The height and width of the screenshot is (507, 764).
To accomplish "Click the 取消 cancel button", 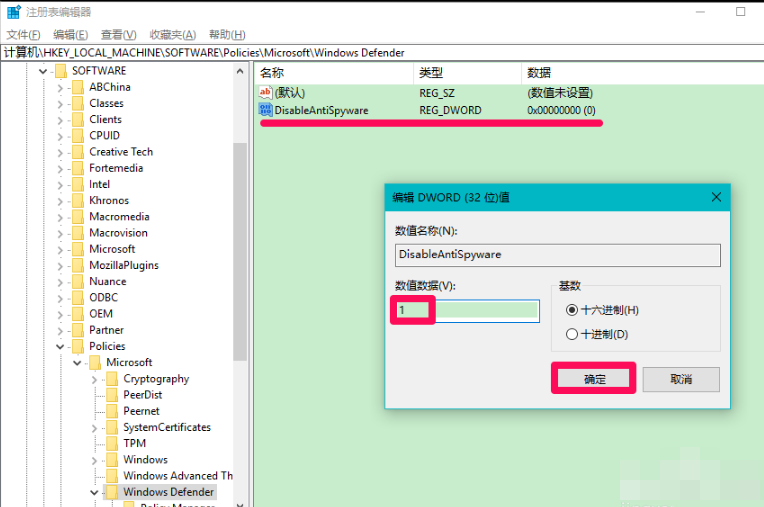I will tap(681, 379).
